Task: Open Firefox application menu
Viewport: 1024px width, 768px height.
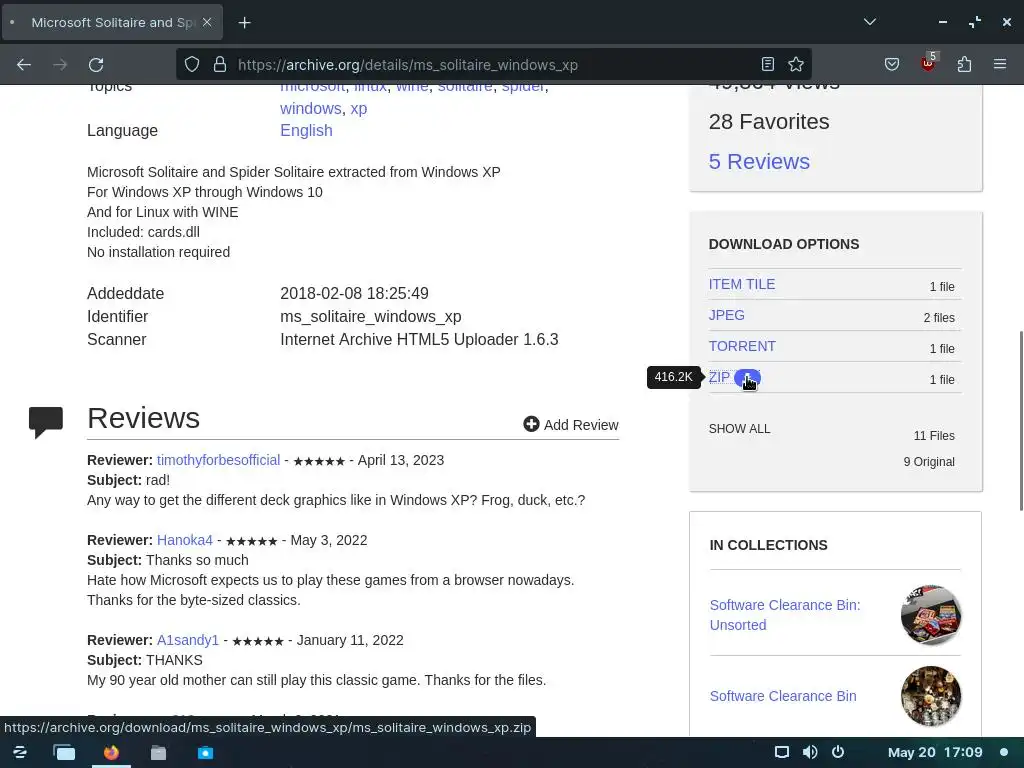Action: (x=1000, y=64)
